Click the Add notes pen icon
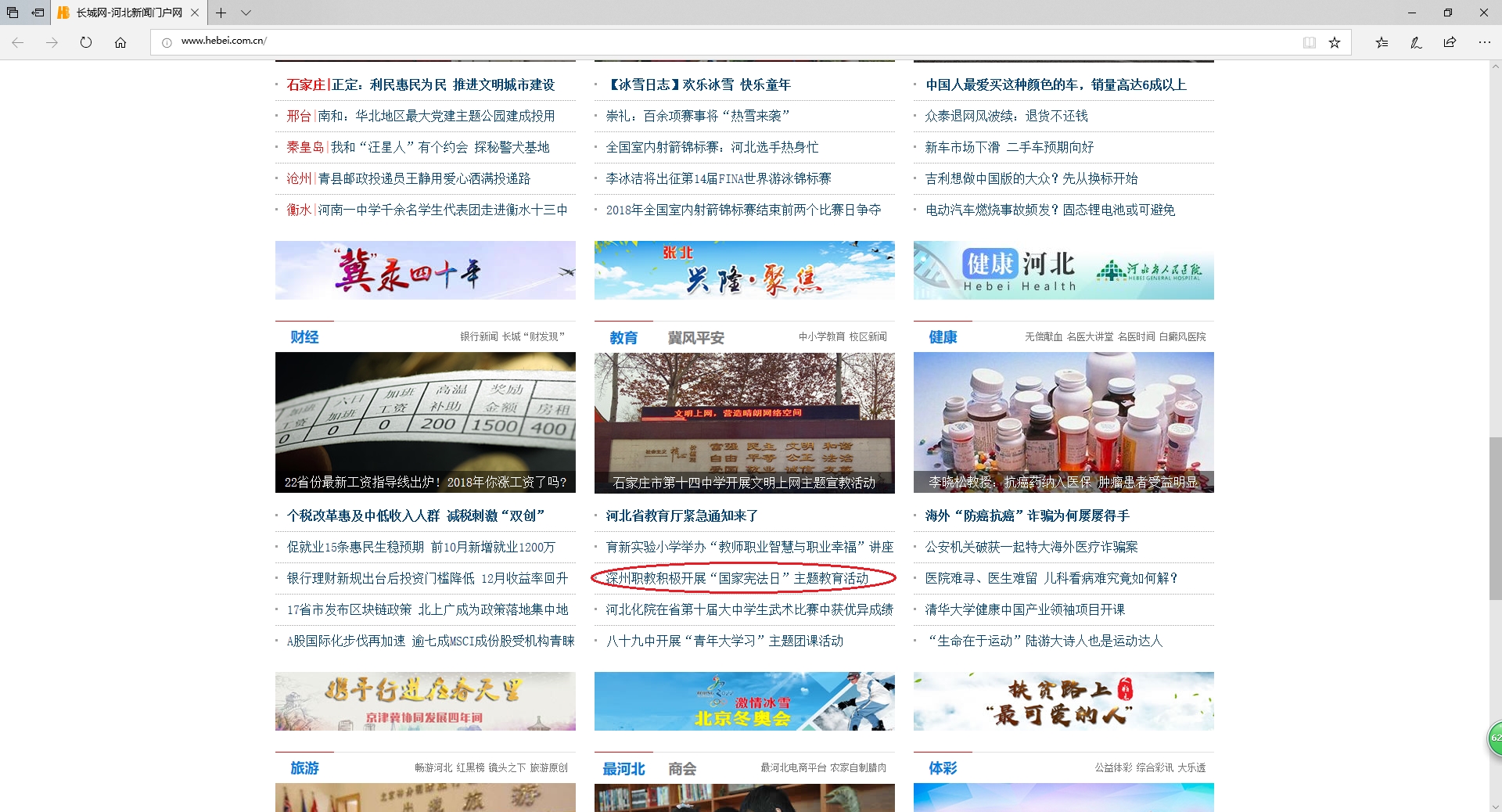Image resolution: width=1502 pixels, height=812 pixels. coord(1416,42)
